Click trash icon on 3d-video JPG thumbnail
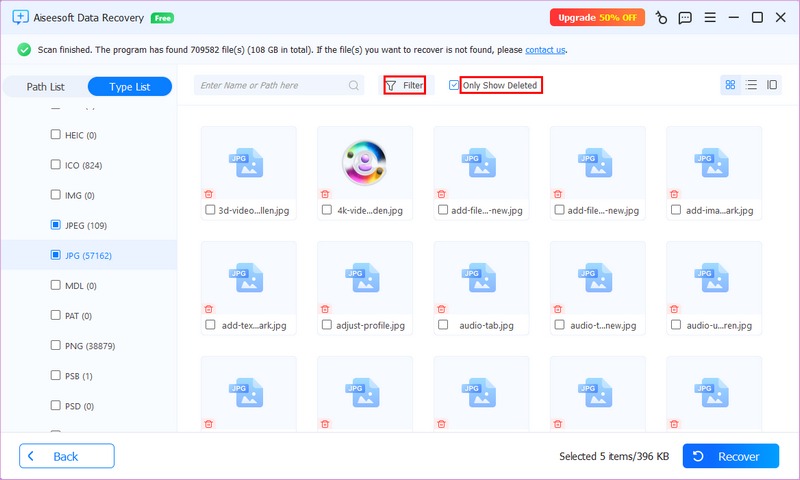 (209, 194)
